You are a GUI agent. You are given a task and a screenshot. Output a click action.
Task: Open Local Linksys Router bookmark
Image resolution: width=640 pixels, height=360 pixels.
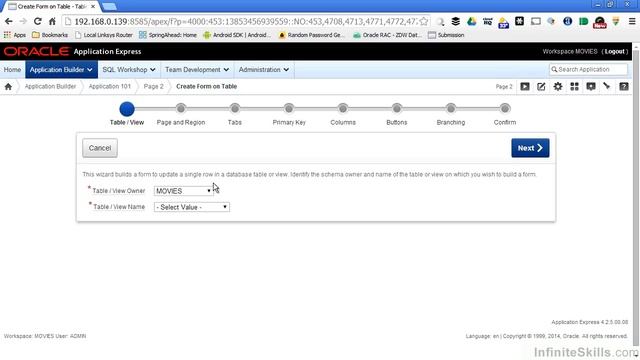click(x=104, y=35)
